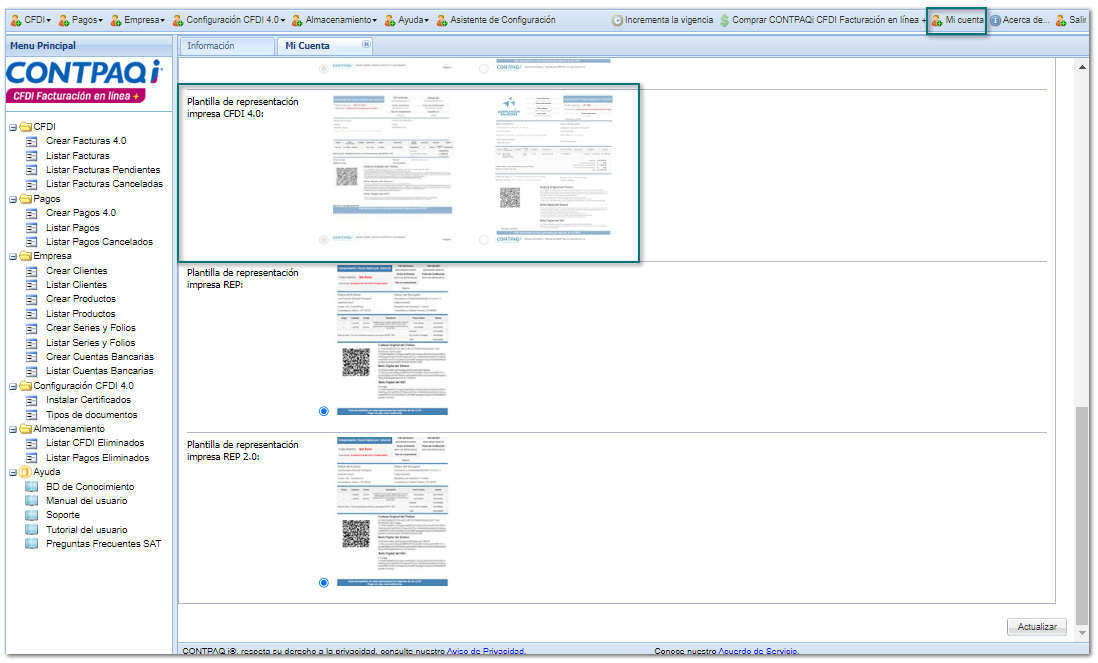Click Crear Cuentas Bancarias icon
The height and width of the screenshot is (663, 1098).
click(32, 357)
